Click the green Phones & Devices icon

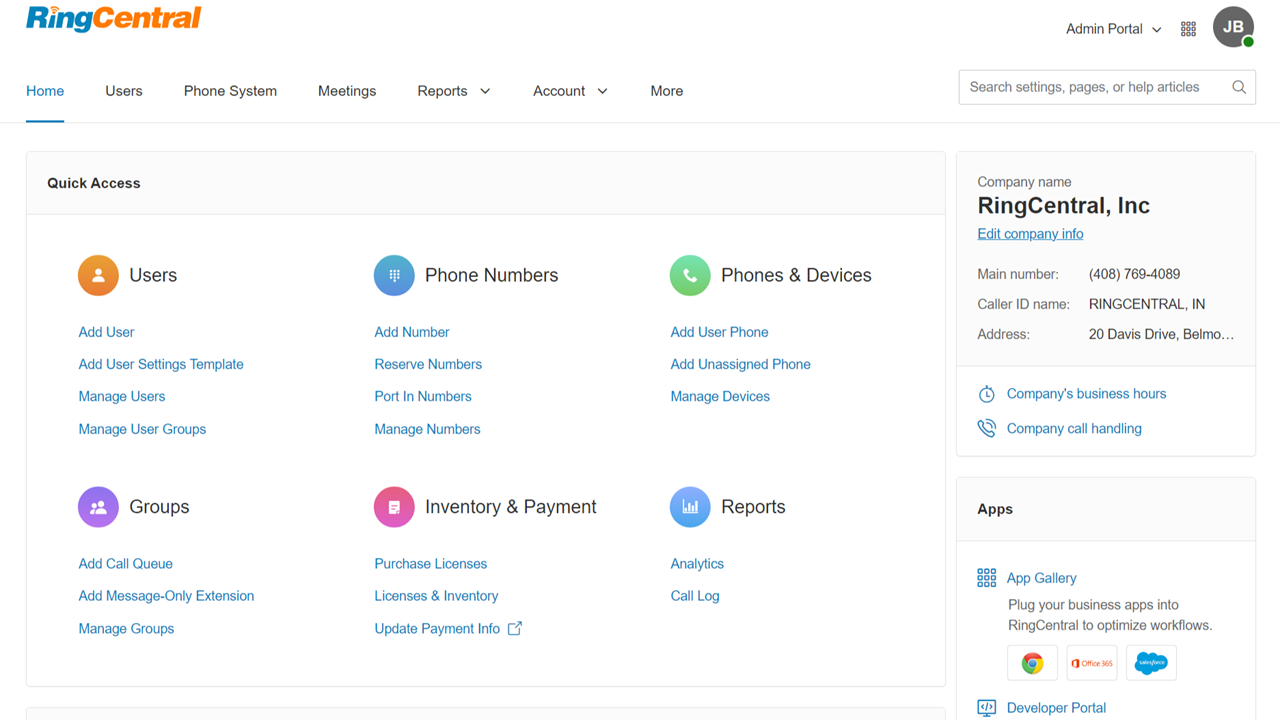point(690,275)
